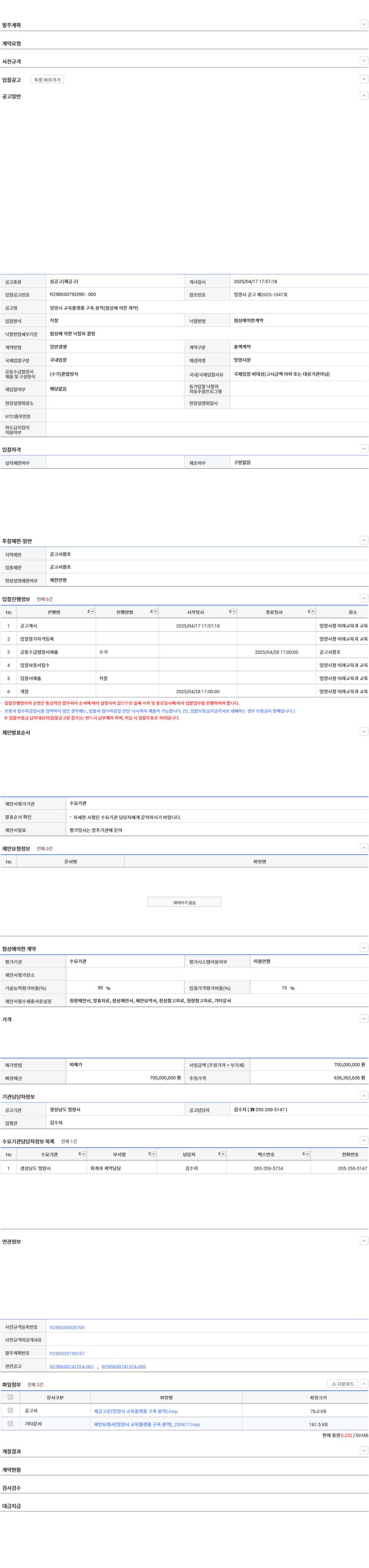
Task: Sort the 종료일시 column with its arrow icon
Action: coord(309,611)
